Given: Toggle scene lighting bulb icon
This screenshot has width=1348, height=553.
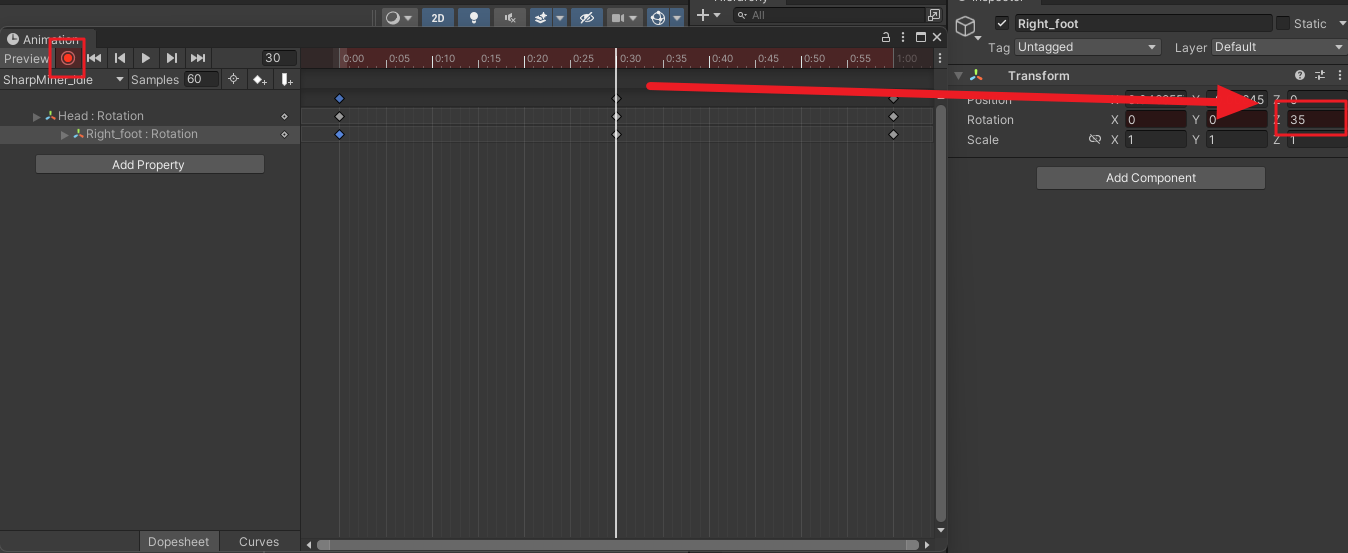Looking at the screenshot, I should 474,17.
